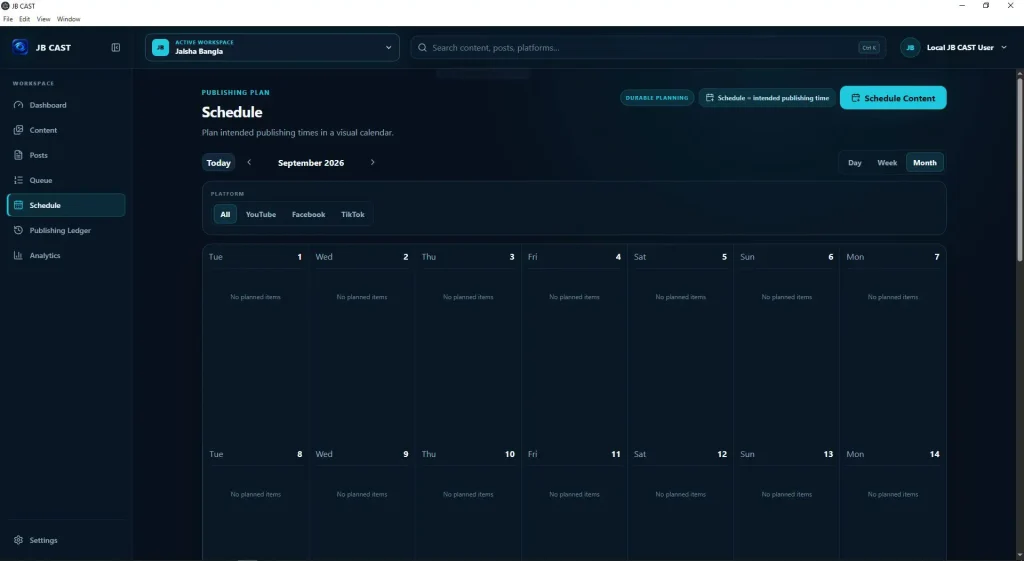Select the Mon 14 calendar cell

[893, 501]
